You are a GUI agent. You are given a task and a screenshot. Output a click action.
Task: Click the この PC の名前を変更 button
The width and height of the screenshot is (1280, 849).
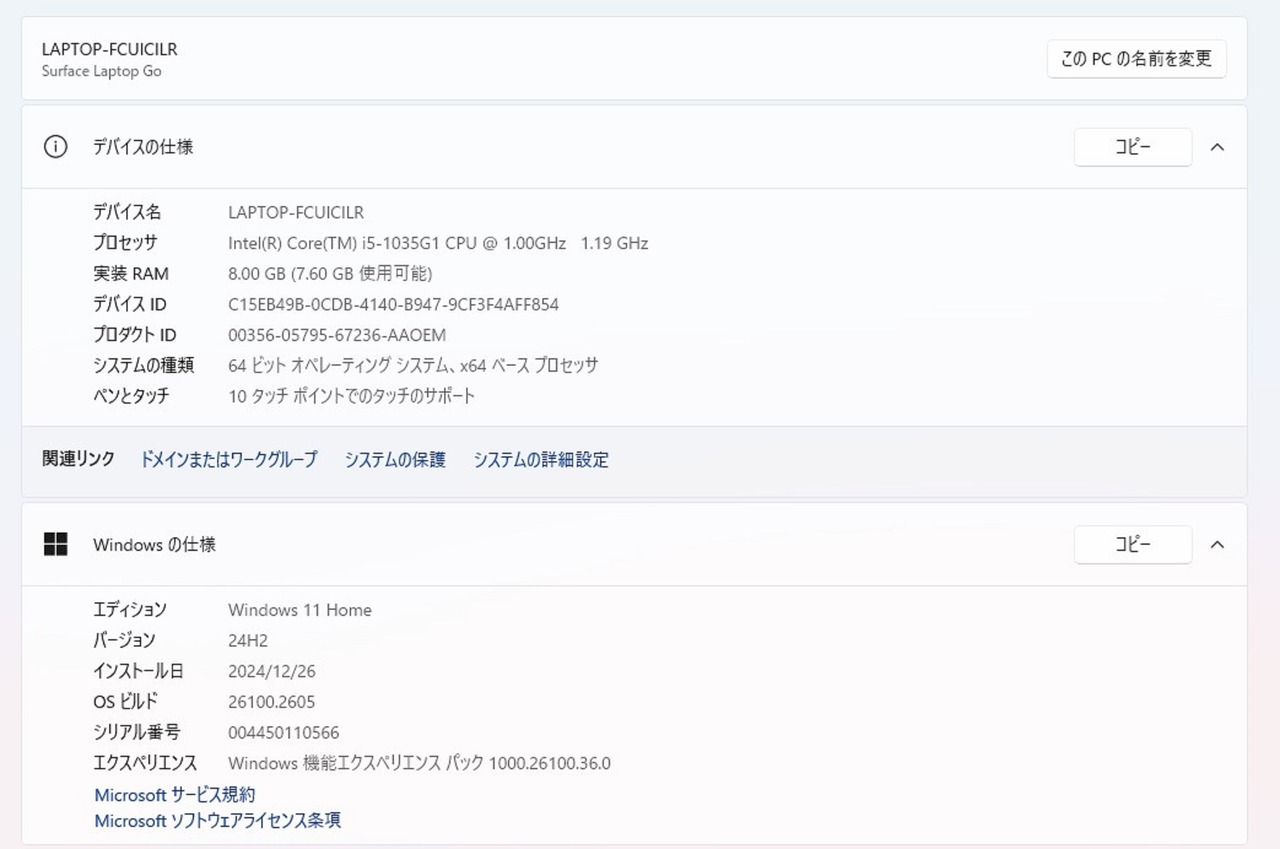(x=1136, y=59)
